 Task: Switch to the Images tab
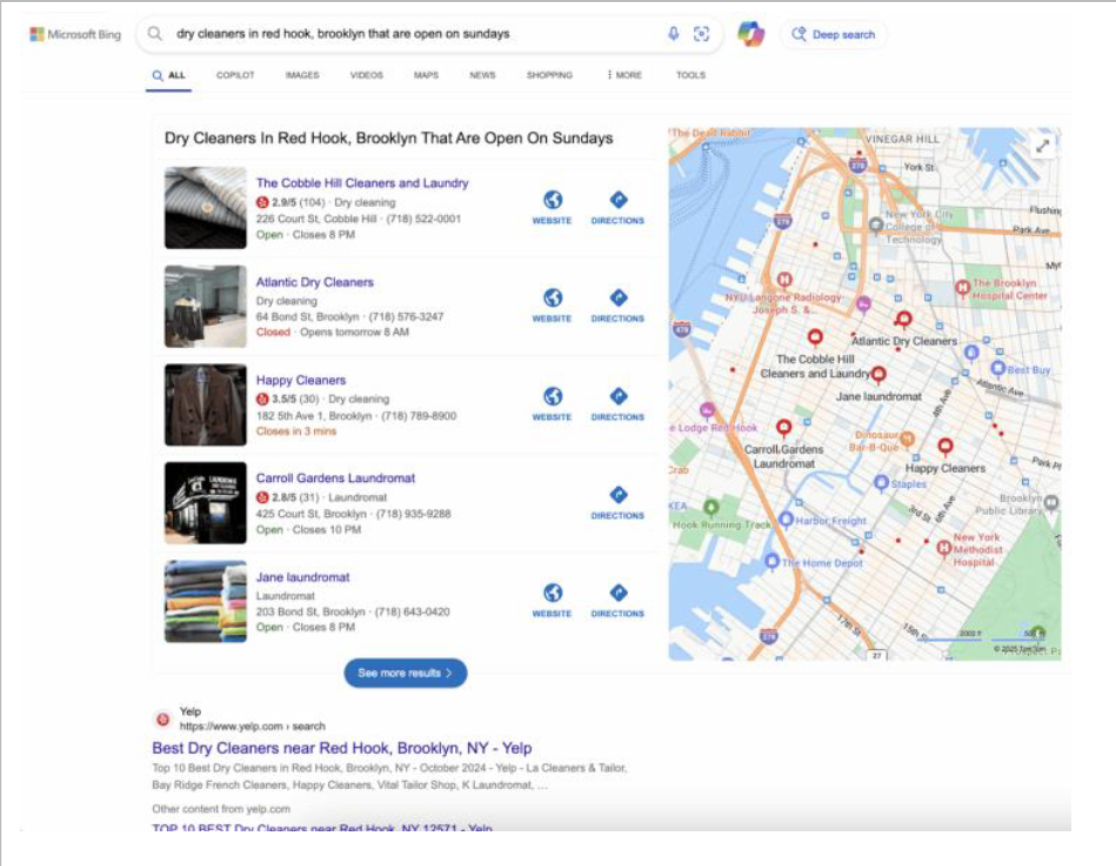pyautogui.click(x=302, y=75)
